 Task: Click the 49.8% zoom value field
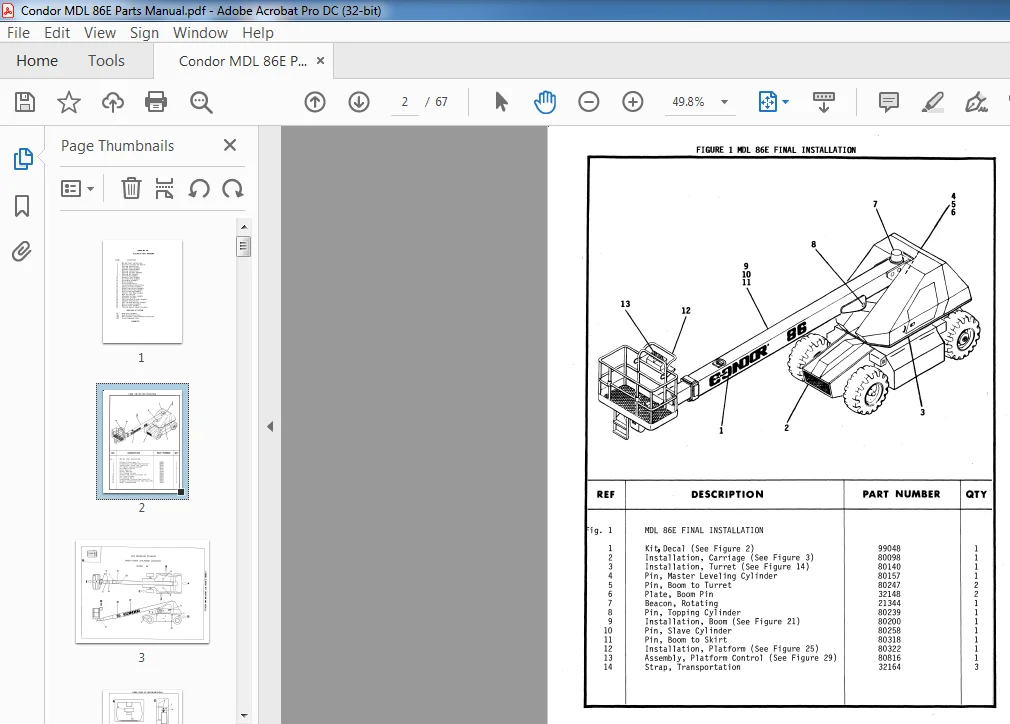click(688, 102)
